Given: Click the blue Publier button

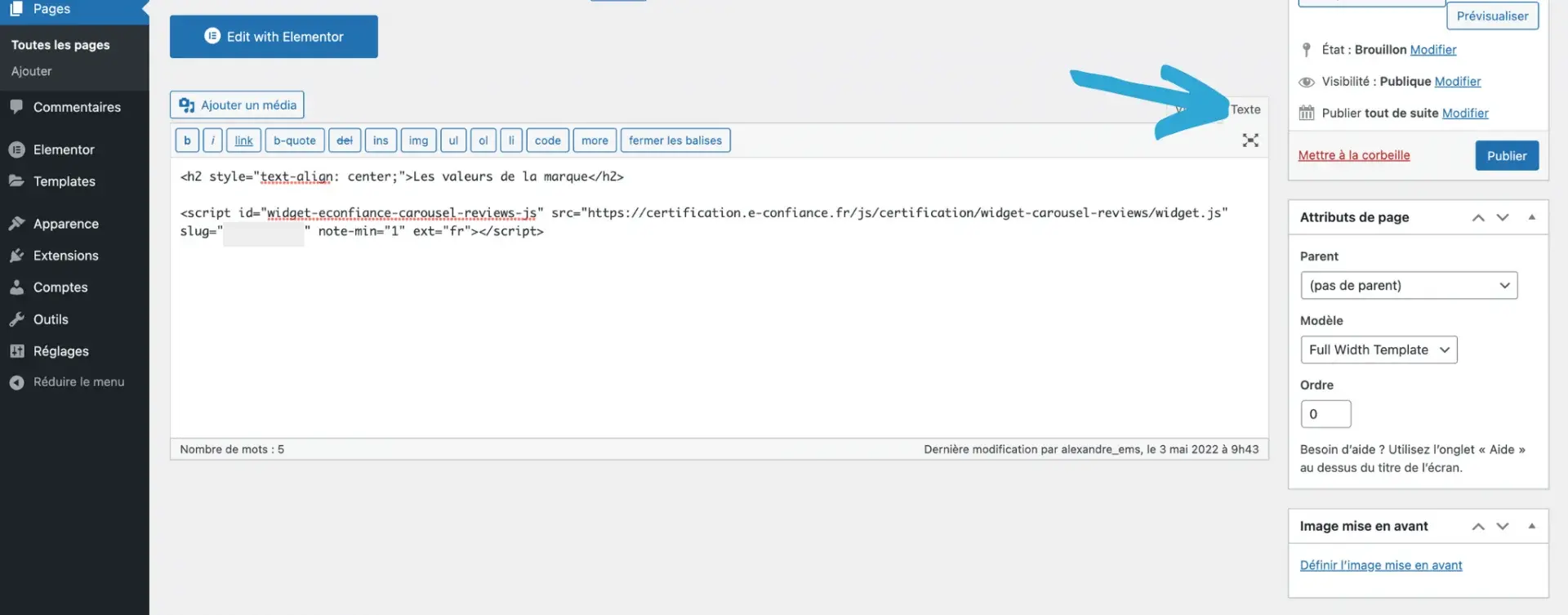Looking at the screenshot, I should tap(1507, 156).
